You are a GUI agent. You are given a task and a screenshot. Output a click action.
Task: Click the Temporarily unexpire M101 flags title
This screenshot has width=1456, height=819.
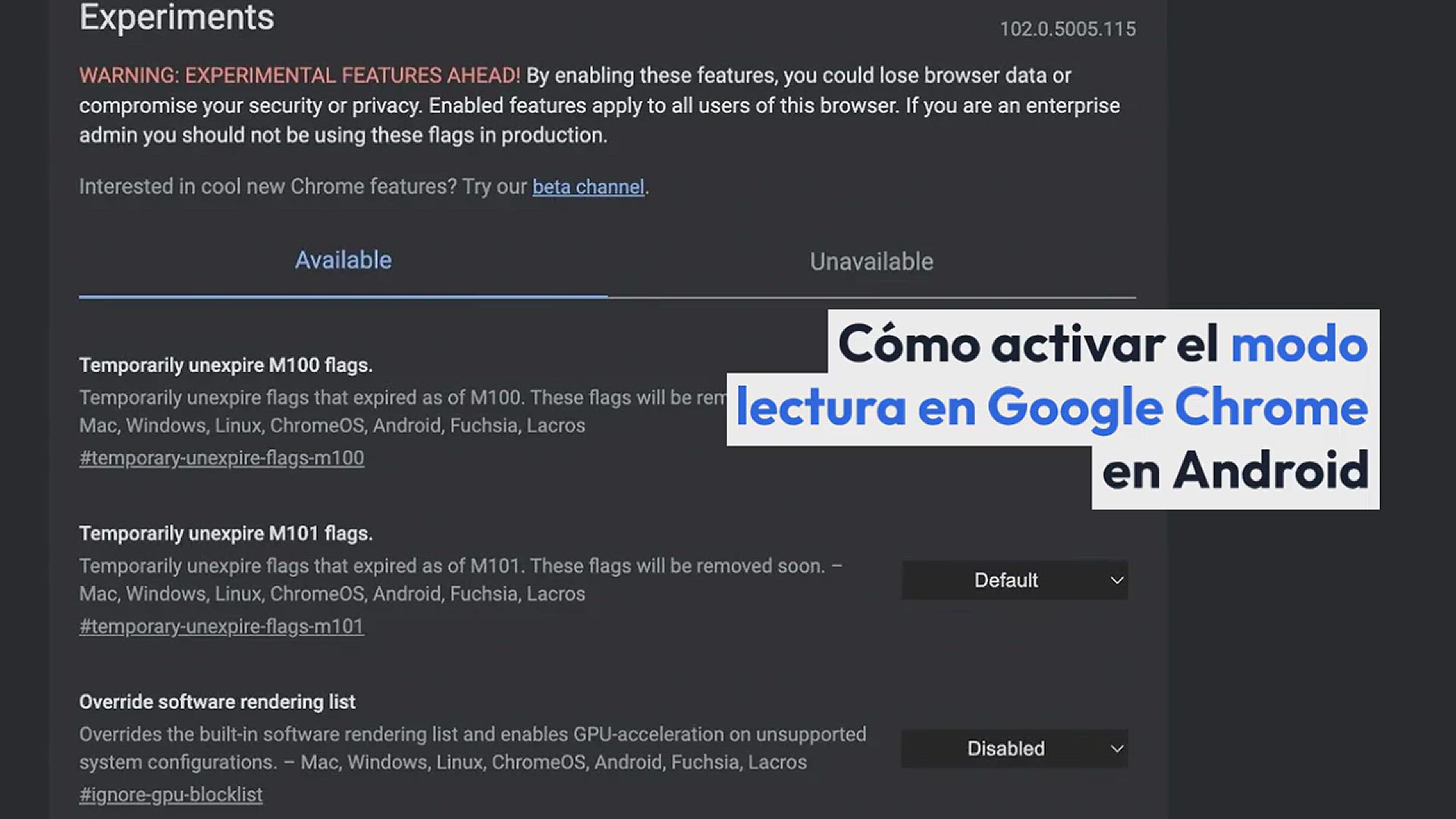[x=225, y=534]
